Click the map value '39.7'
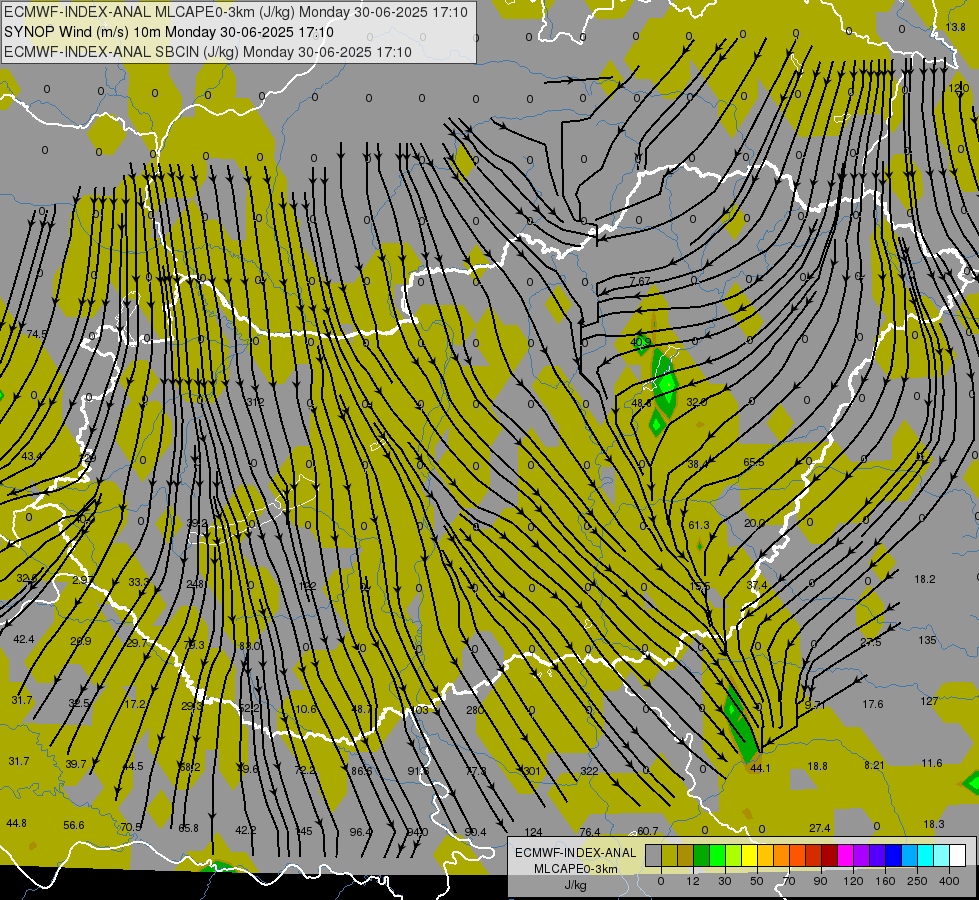The width and height of the screenshot is (979, 900). [76, 764]
